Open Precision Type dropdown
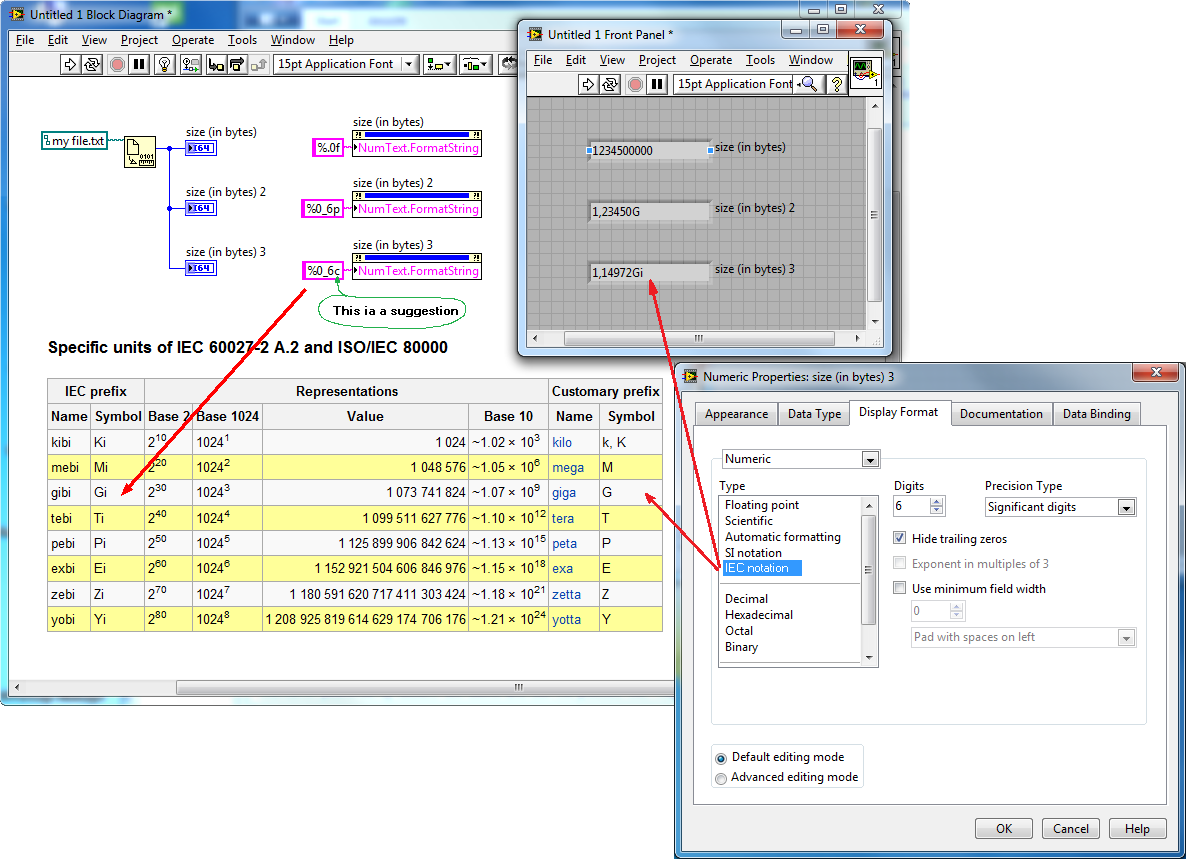1191x863 pixels. (x=1126, y=507)
